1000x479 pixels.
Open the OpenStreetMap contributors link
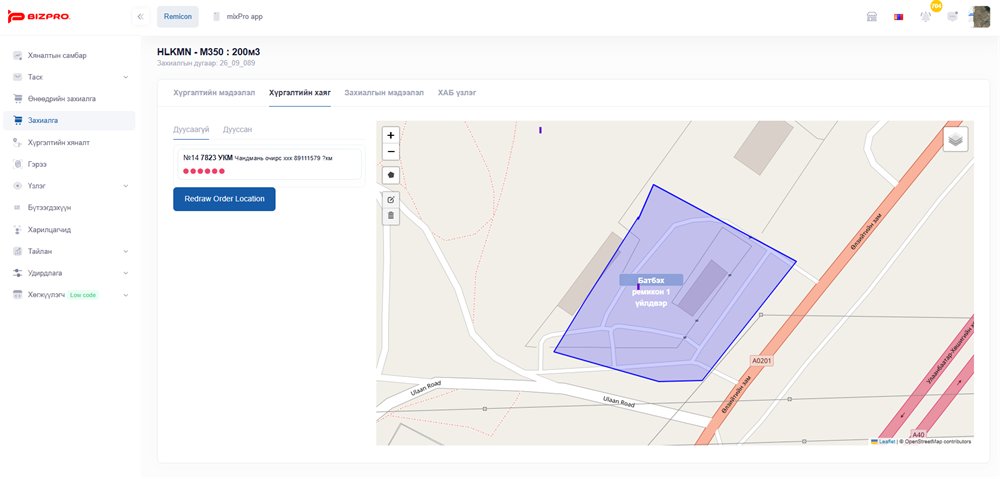tap(936, 441)
